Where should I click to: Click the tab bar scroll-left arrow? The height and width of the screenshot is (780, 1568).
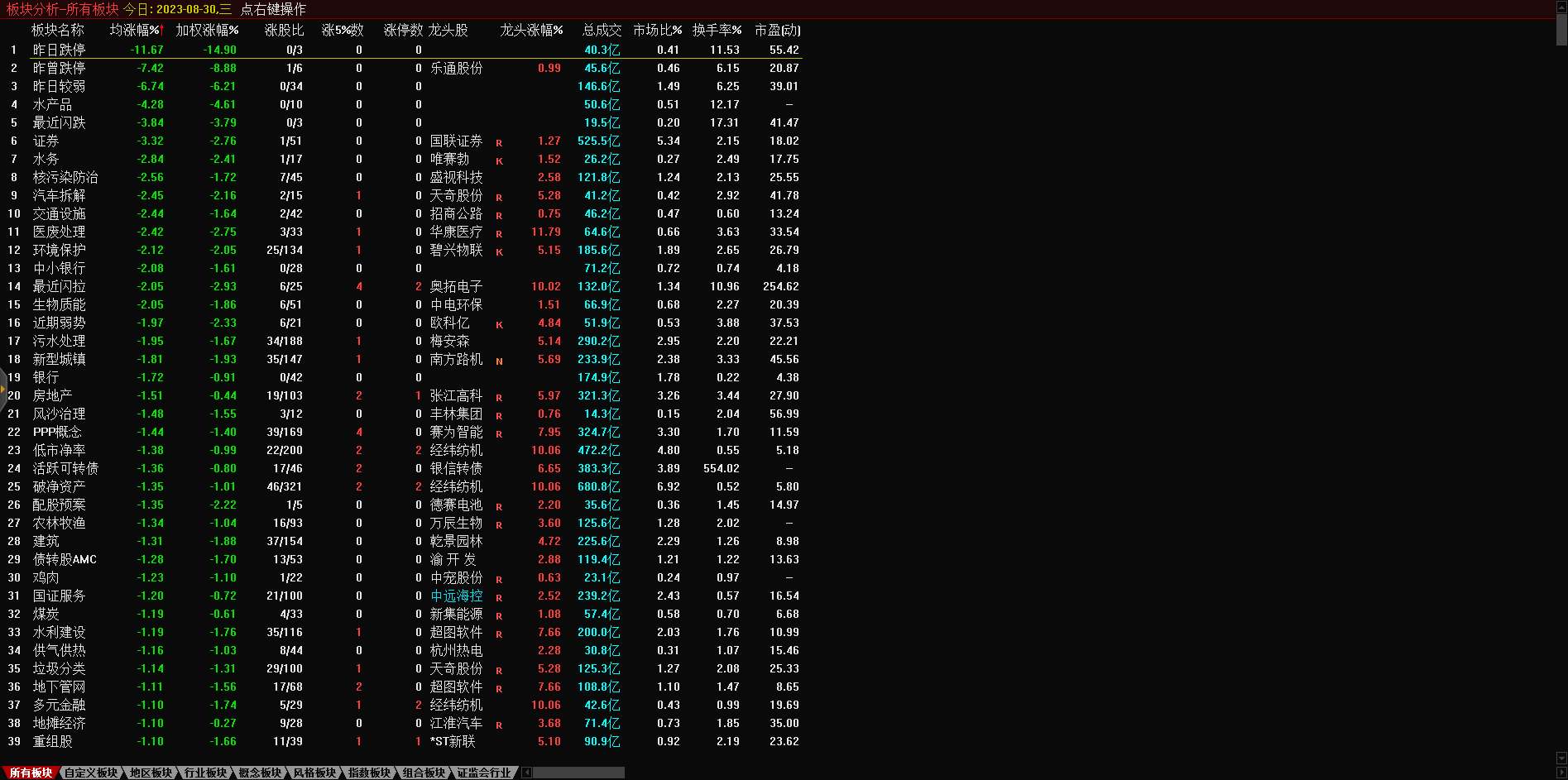(x=527, y=773)
